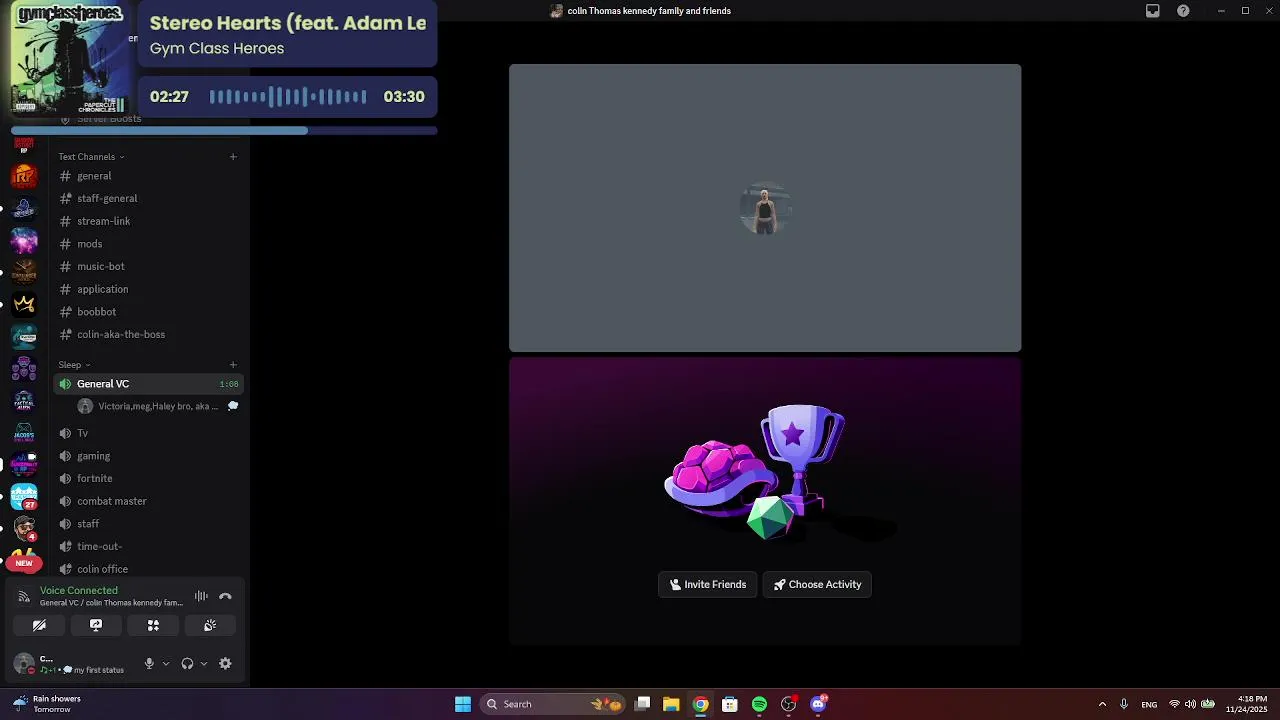The image size is (1280, 720).
Task: Turn on camera in voice panel
Action: (x=39, y=625)
